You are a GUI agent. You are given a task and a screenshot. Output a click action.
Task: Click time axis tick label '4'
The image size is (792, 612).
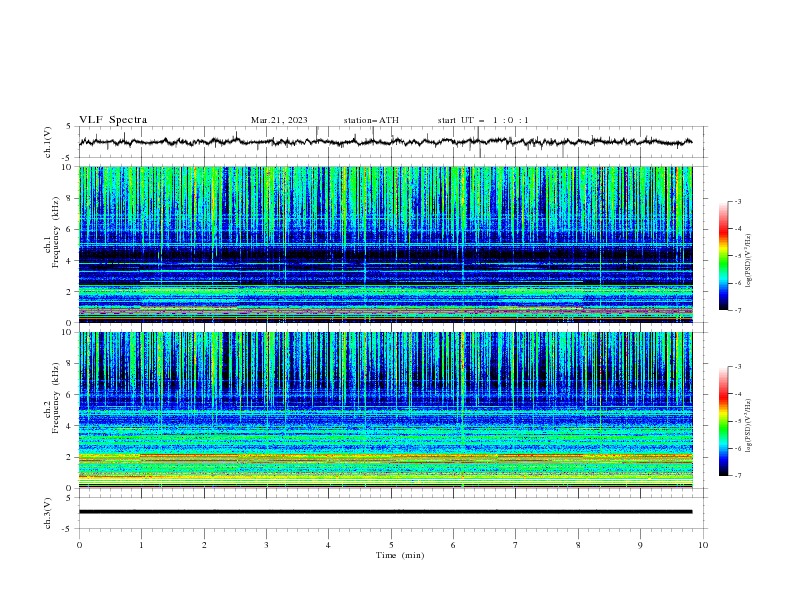(328, 545)
